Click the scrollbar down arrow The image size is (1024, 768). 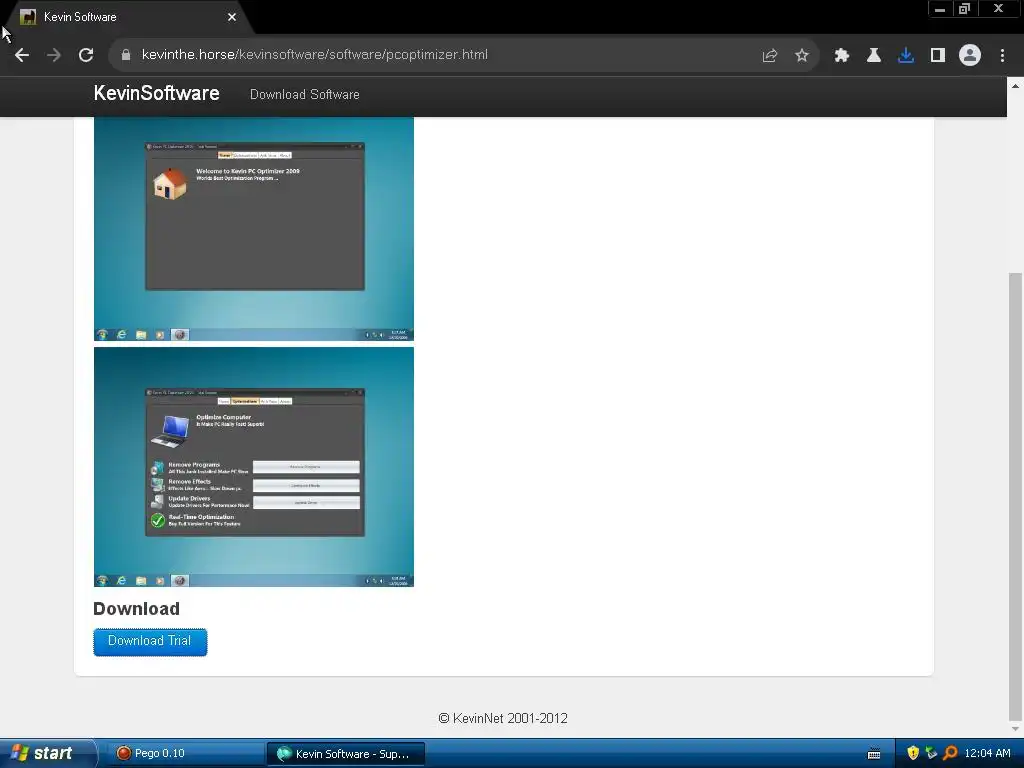point(1015,729)
